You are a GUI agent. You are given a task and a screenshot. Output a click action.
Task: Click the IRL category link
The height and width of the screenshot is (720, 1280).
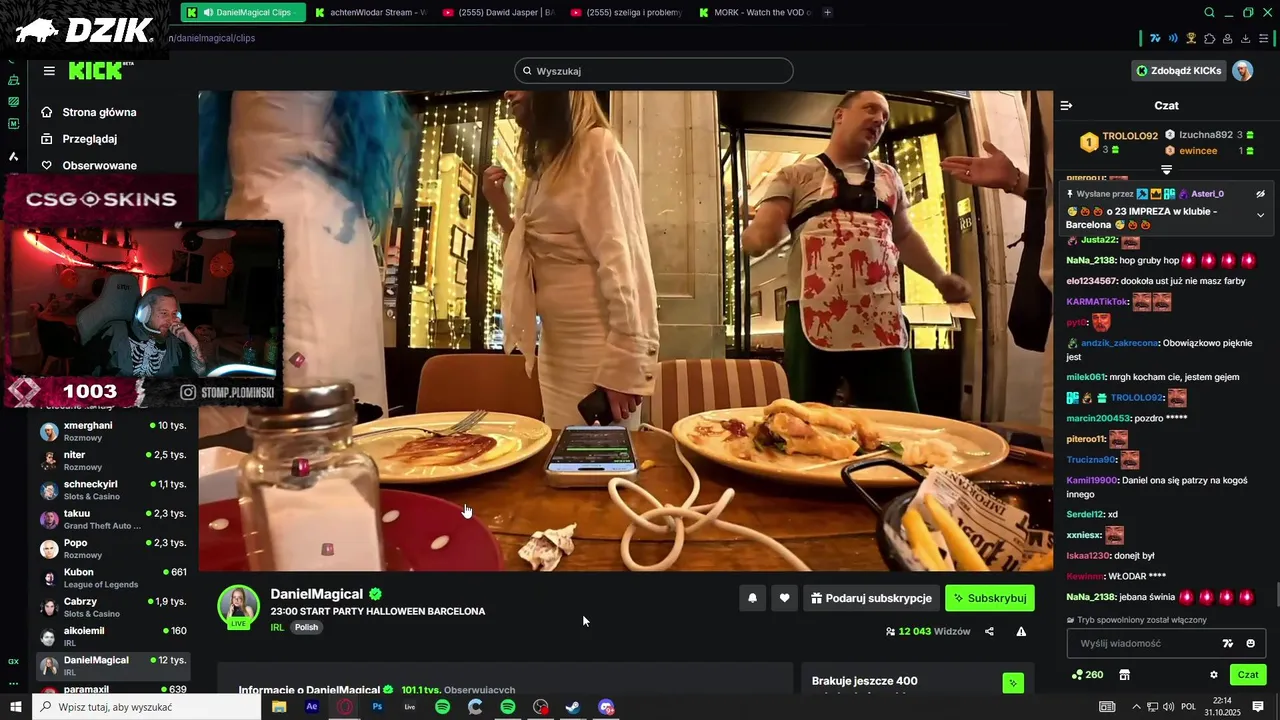277,628
